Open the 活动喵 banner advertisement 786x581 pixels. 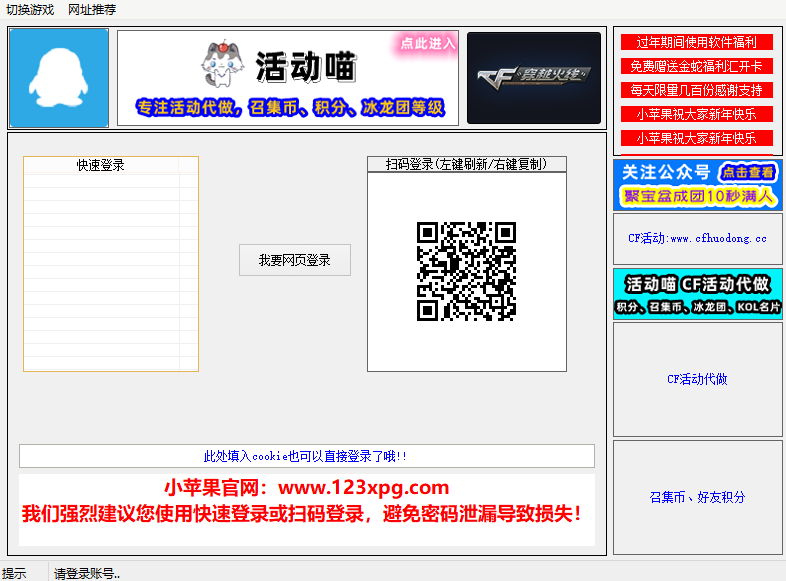click(x=288, y=78)
